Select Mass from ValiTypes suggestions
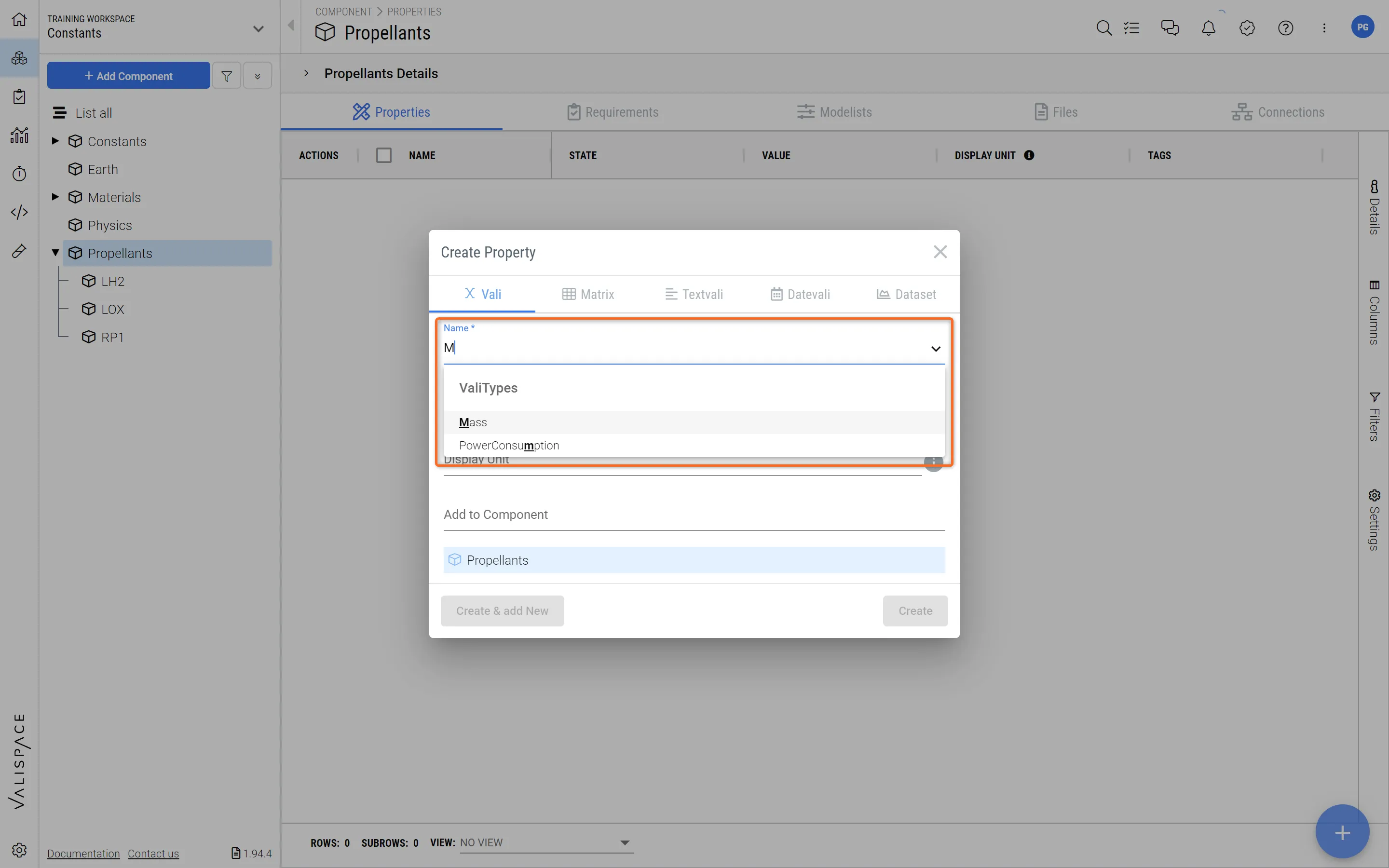1389x868 pixels. 473,422
